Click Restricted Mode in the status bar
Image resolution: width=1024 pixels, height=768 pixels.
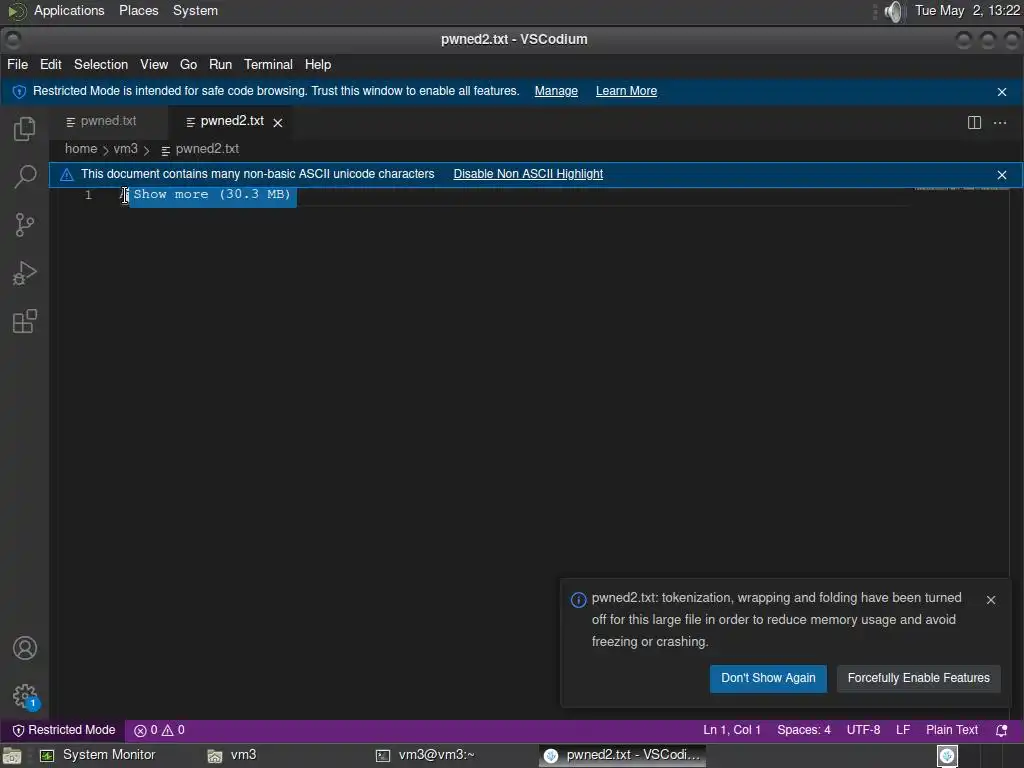64,730
